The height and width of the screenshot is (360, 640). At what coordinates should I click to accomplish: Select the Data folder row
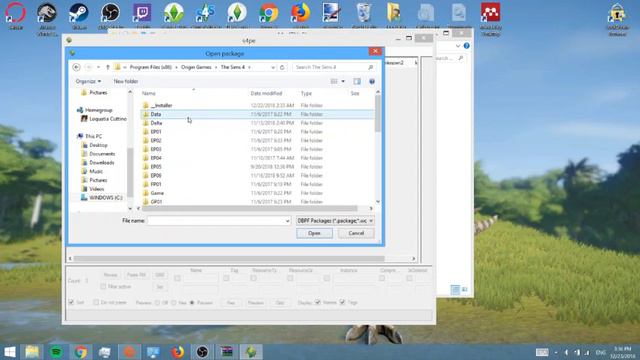click(x=257, y=114)
